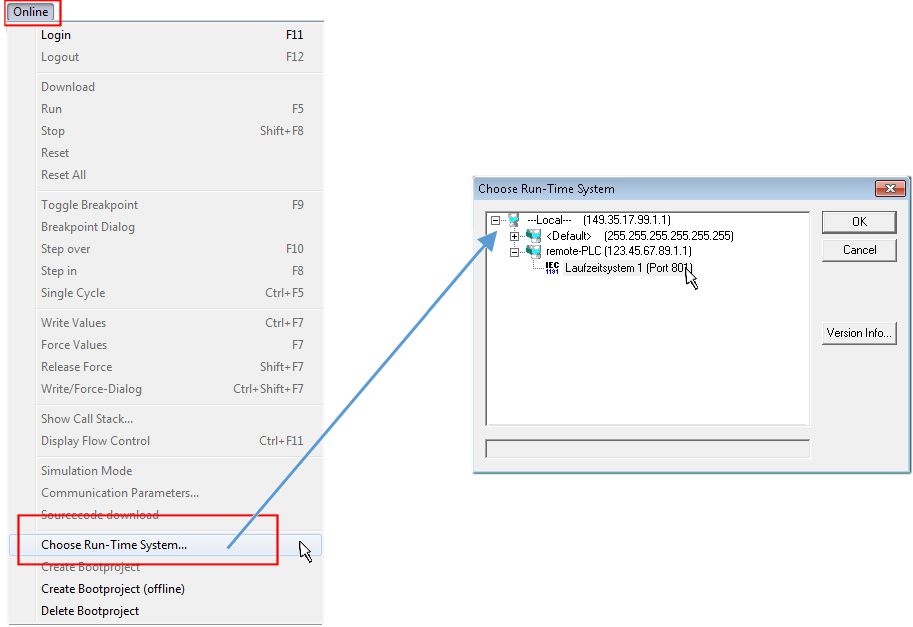Click the status field below tree

click(646, 449)
